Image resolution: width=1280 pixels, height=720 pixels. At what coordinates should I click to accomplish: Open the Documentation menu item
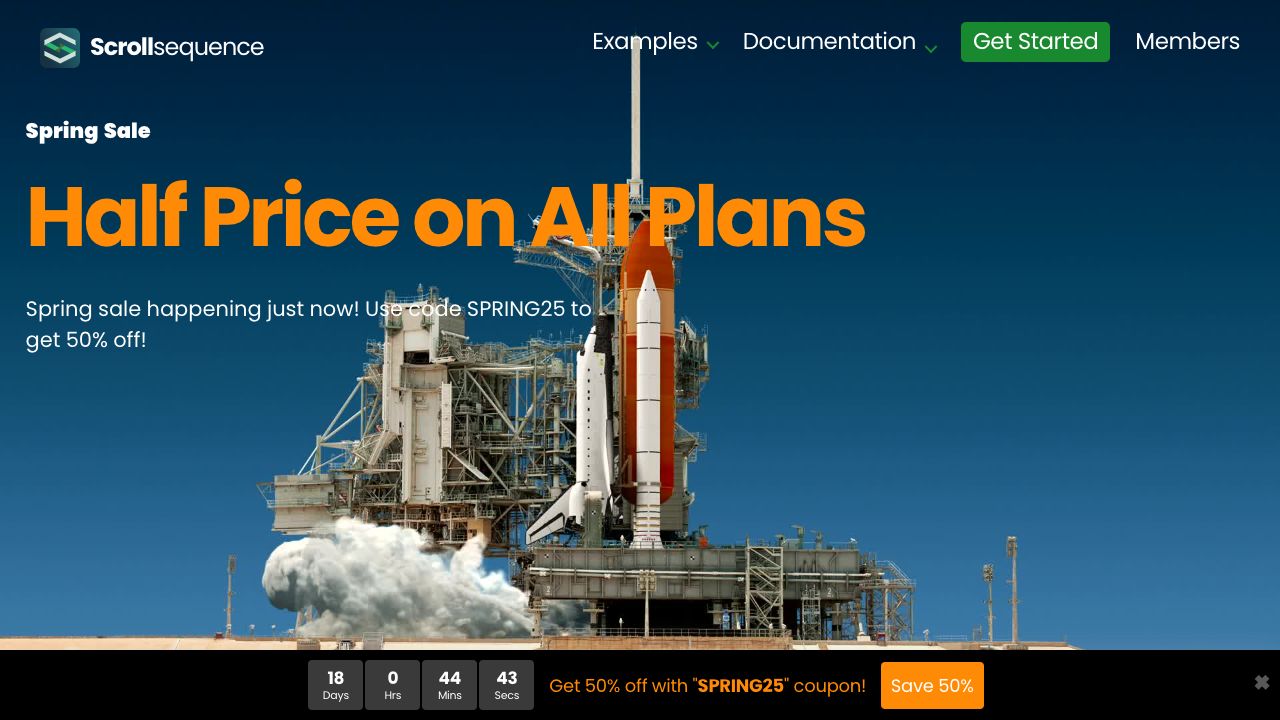coord(828,42)
